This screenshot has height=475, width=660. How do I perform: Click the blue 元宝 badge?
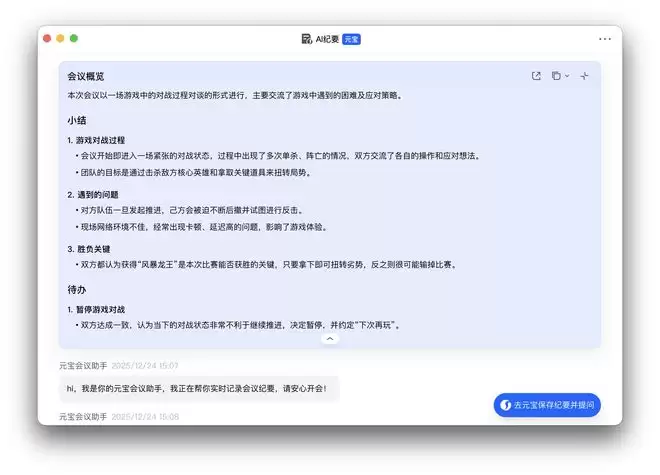coord(351,39)
